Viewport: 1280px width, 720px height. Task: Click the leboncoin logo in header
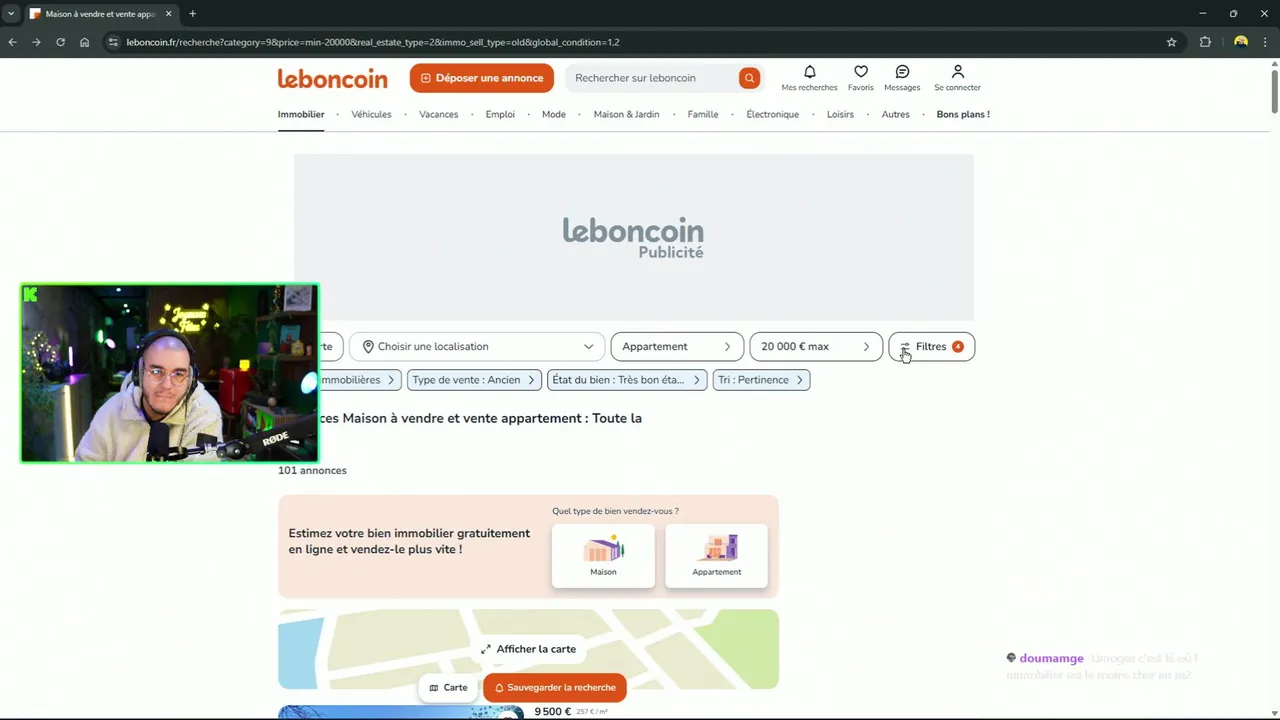(x=332, y=78)
